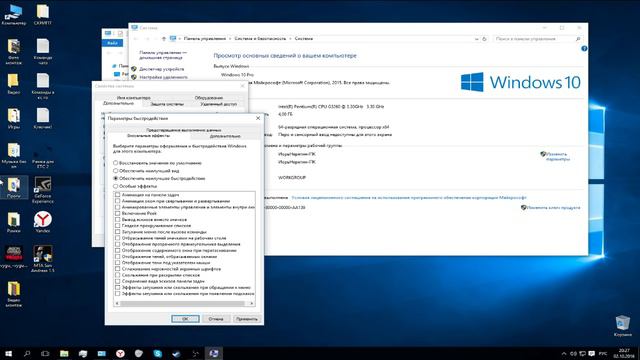Click the active System window taskbar icon
The width and height of the screenshot is (640, 360).
(214, 353)
